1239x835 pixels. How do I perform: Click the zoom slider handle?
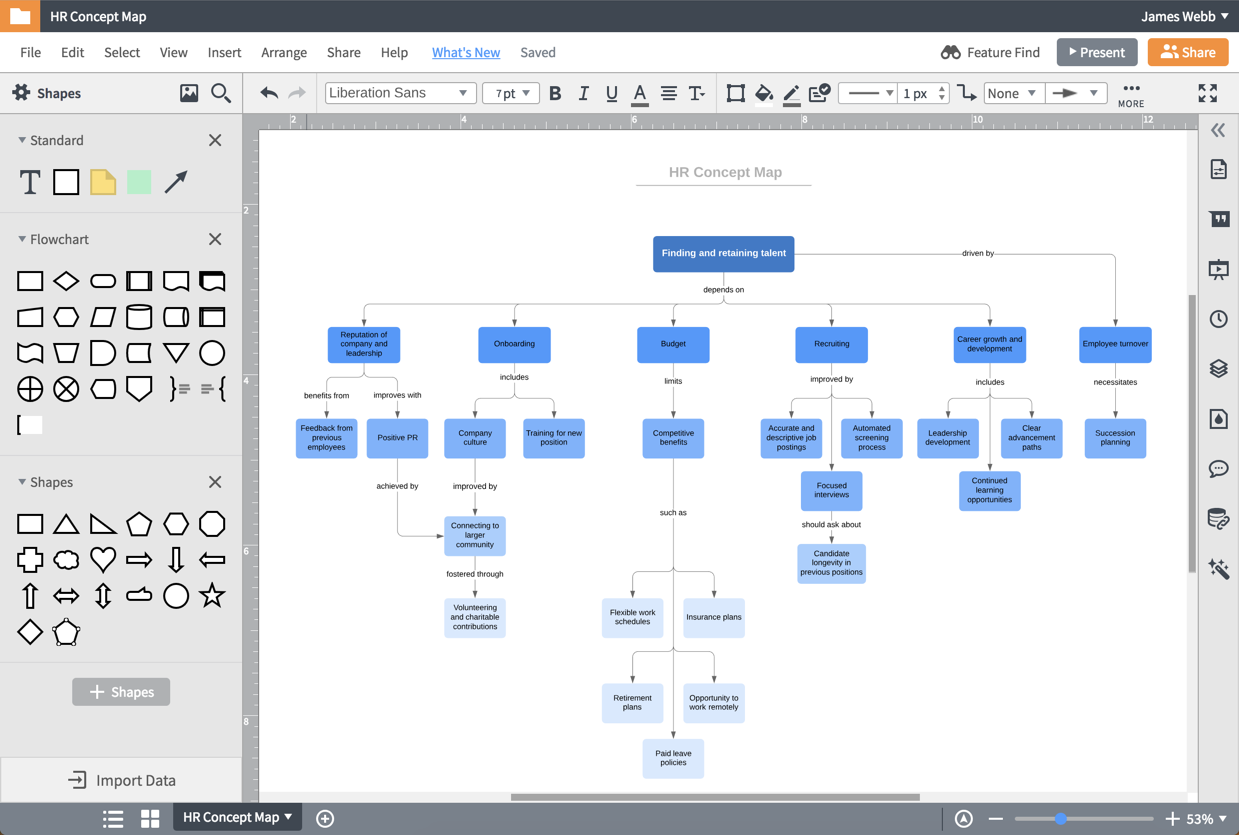pos(1061,818)
